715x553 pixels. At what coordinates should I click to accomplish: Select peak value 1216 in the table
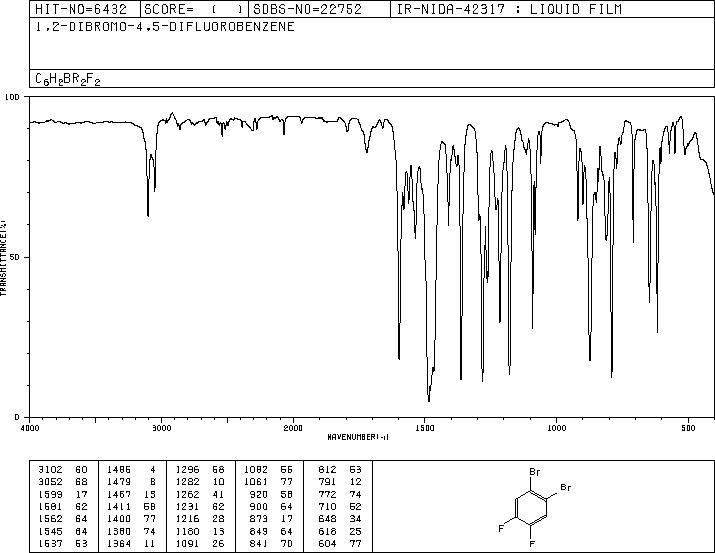click(x=187, y=519)
